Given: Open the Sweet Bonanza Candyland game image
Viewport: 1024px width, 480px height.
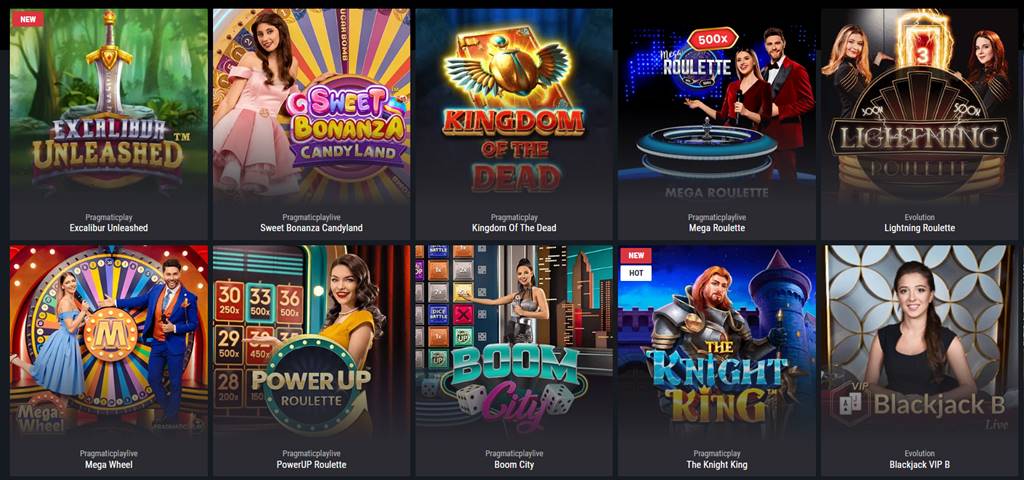Looking at the screenshot, I should [312, 106].
